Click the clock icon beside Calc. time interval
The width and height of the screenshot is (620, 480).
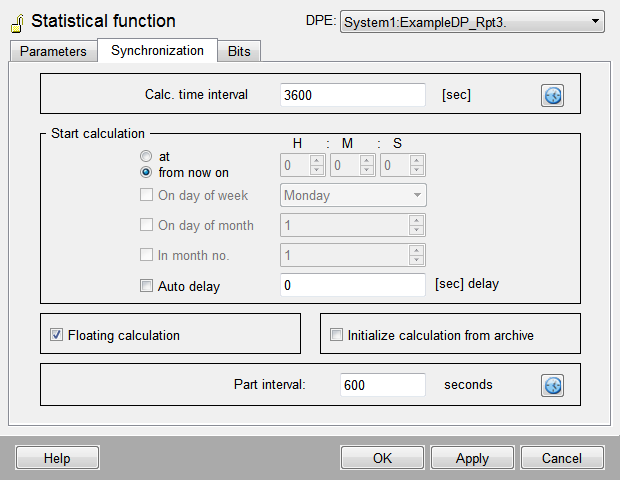[553, 95]
